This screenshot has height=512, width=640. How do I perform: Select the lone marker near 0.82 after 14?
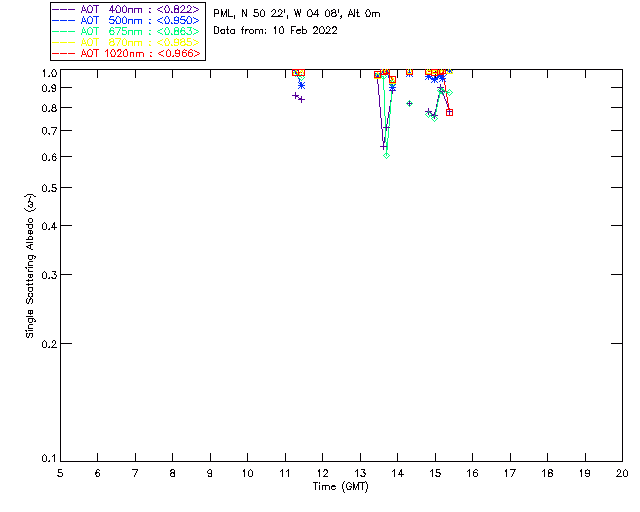(409, 104)
